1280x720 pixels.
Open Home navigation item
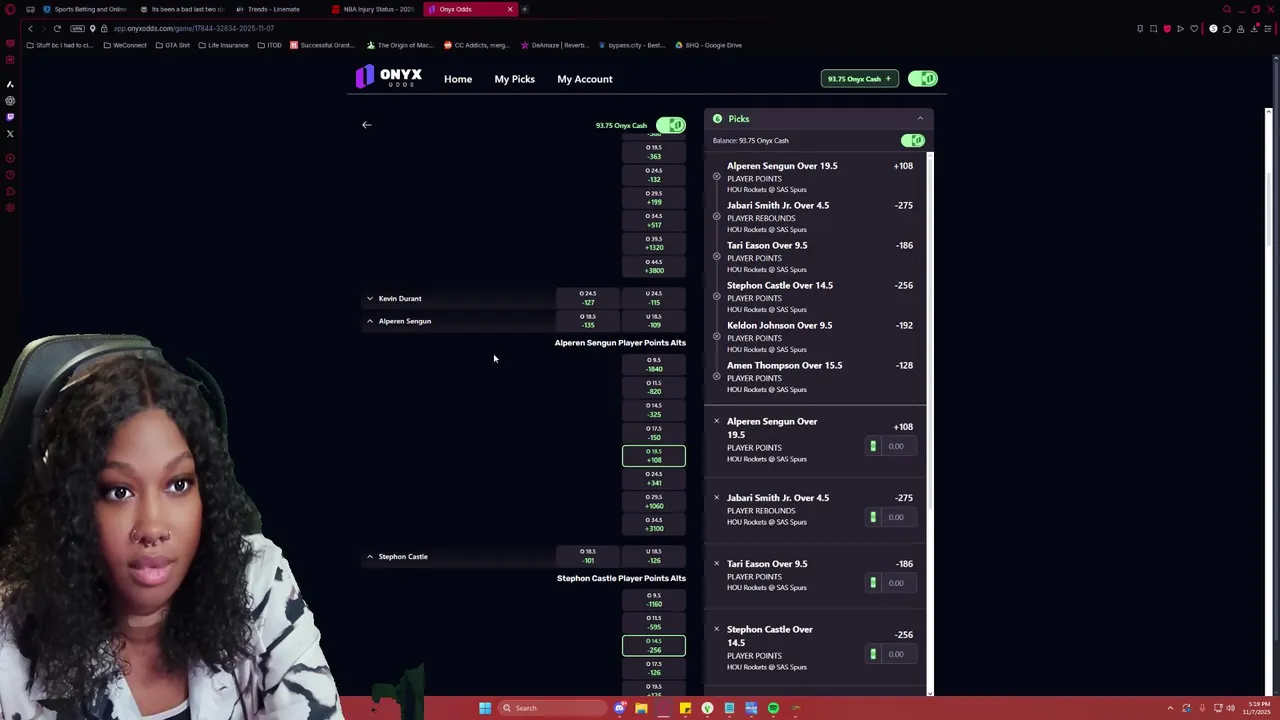point(458,79)
